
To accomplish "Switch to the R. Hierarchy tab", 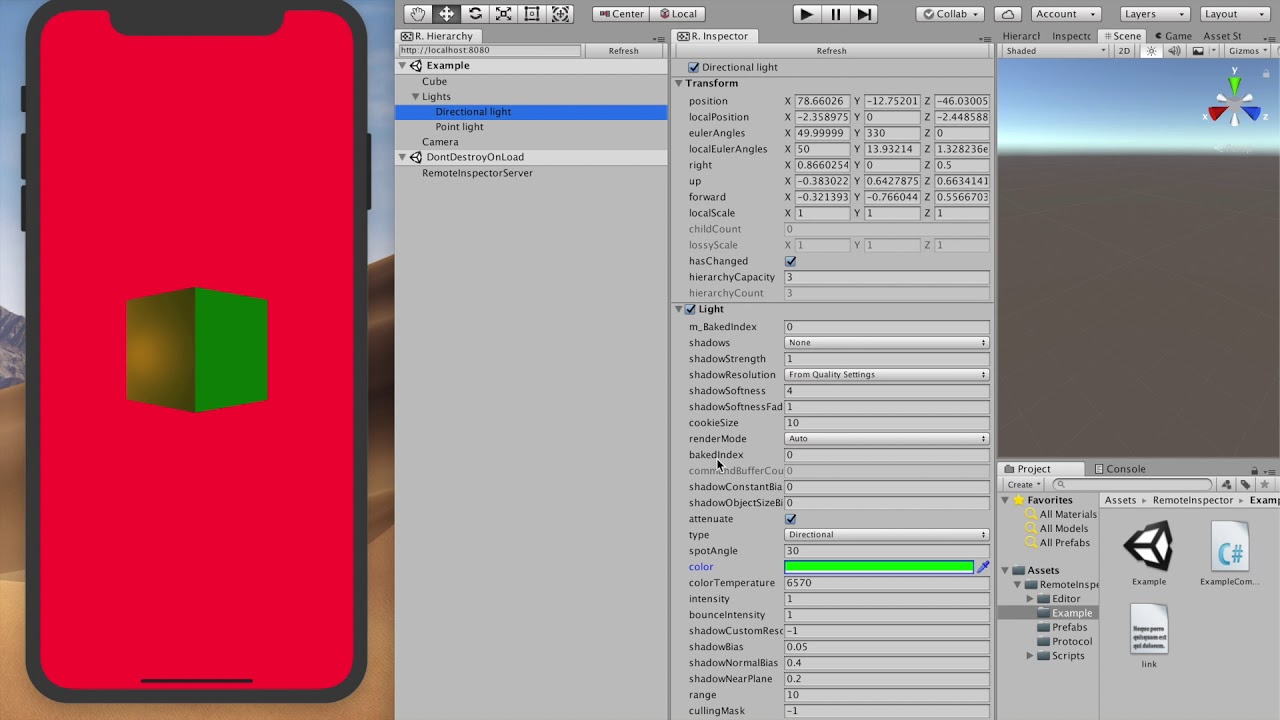I will (x=438, y=36).
